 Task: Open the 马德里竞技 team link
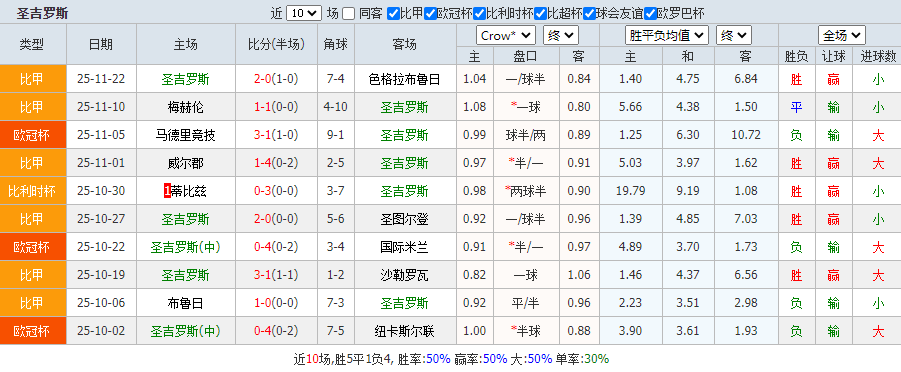coord(186,136)
